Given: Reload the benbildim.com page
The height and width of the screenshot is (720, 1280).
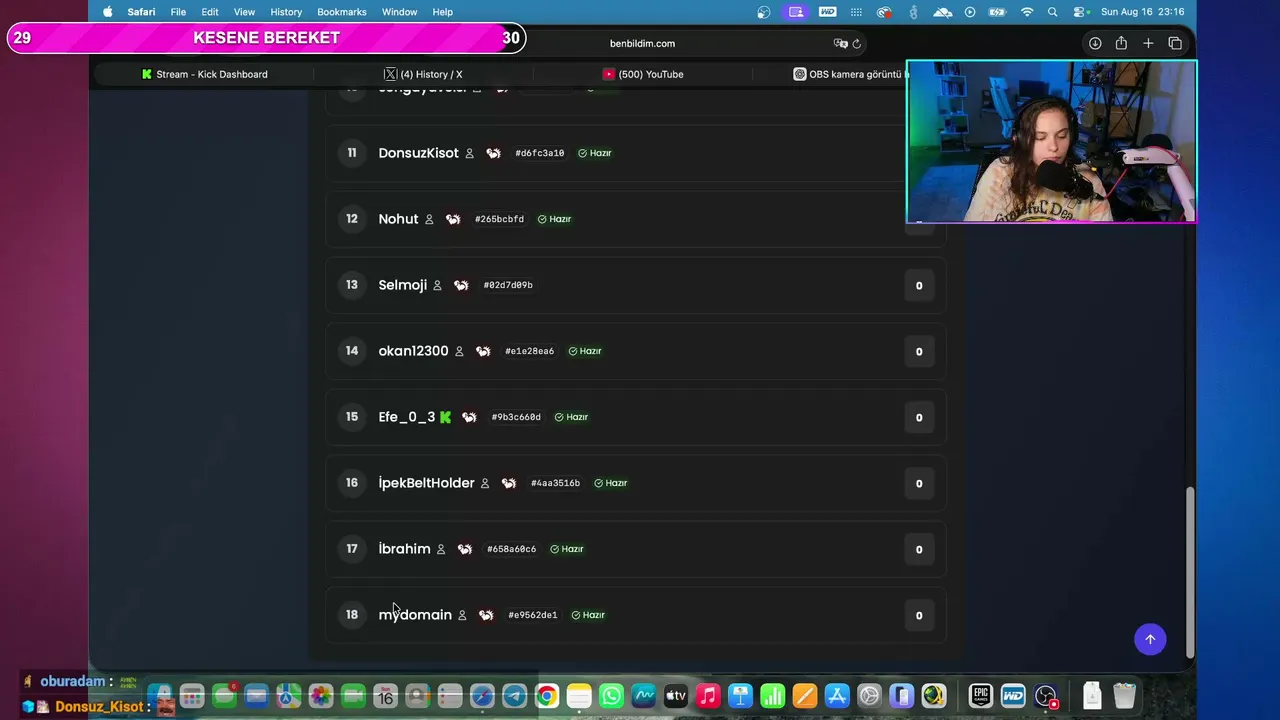Looking at the screenshot, I should tap(857, 44).
